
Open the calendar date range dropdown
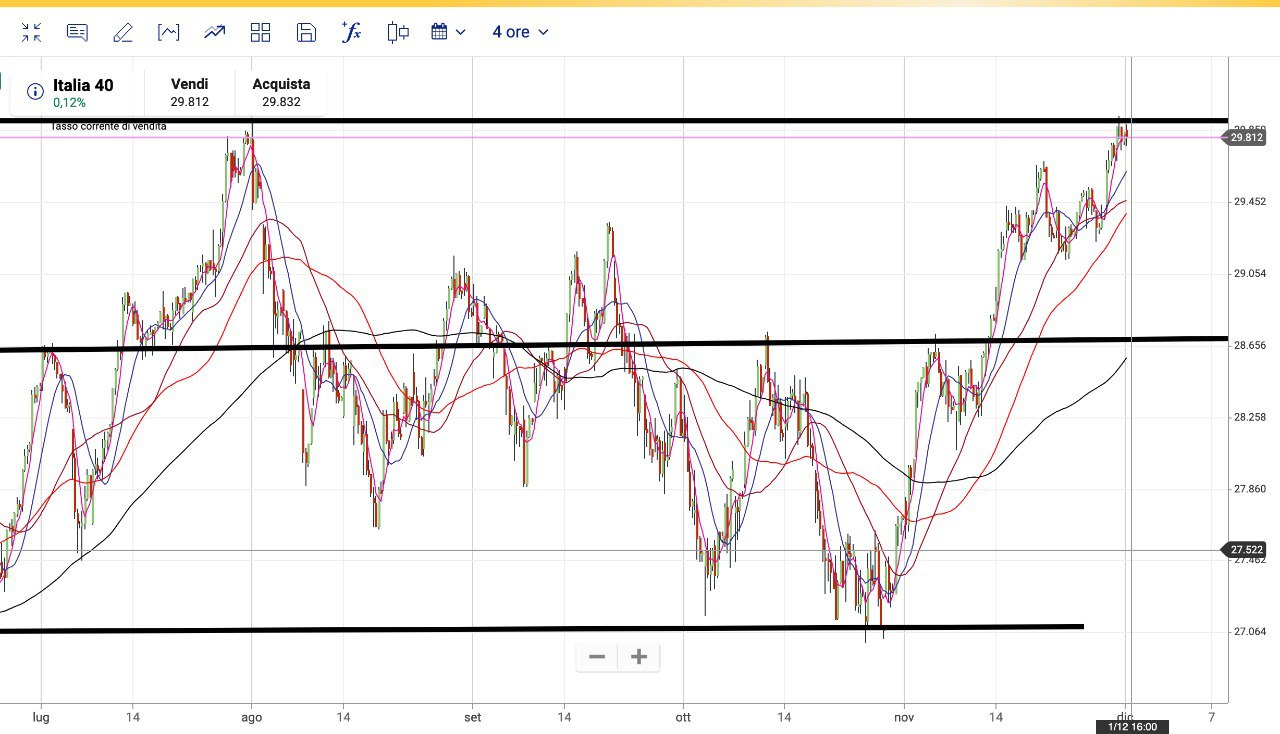[x=448, y=32]
